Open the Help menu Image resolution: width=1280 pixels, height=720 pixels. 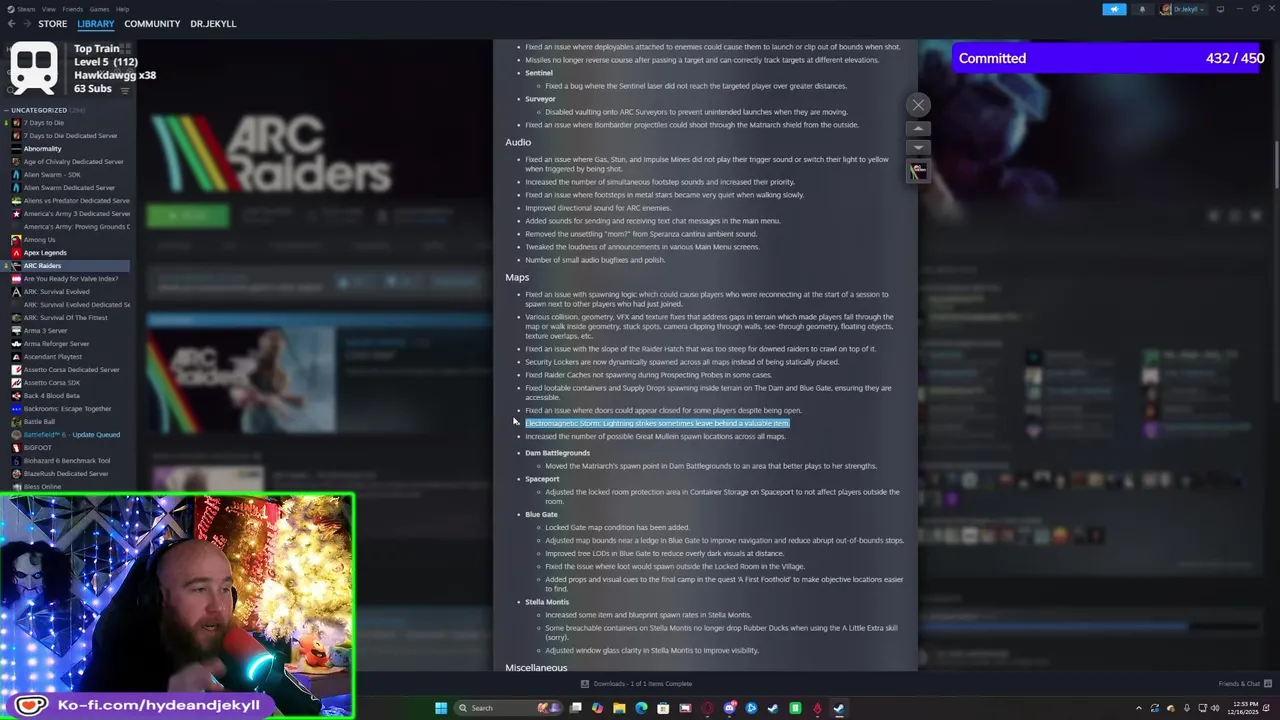coord(122,9)
